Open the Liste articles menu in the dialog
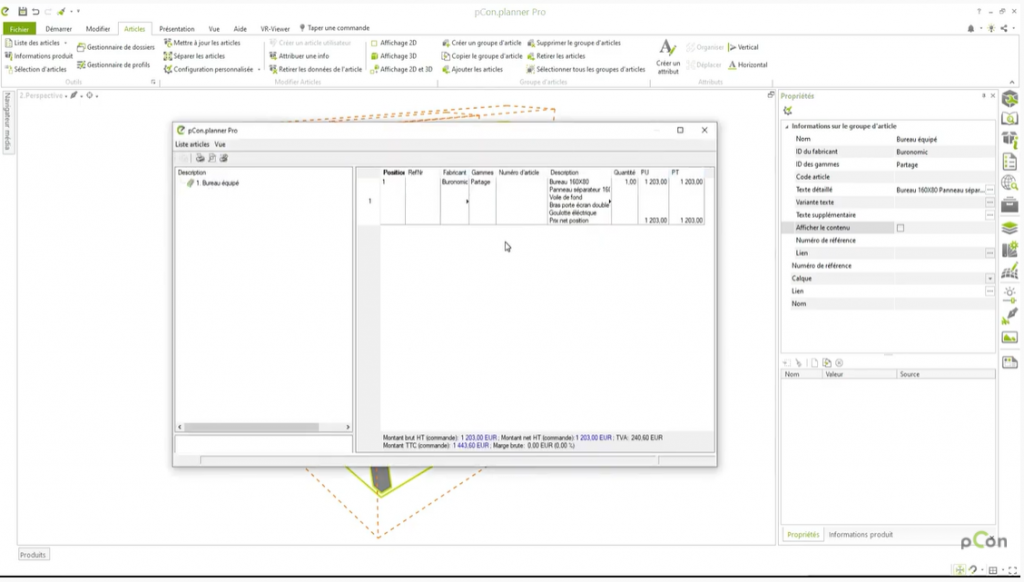This screenshot has width=1024, height=582. [x=192, y=144]
